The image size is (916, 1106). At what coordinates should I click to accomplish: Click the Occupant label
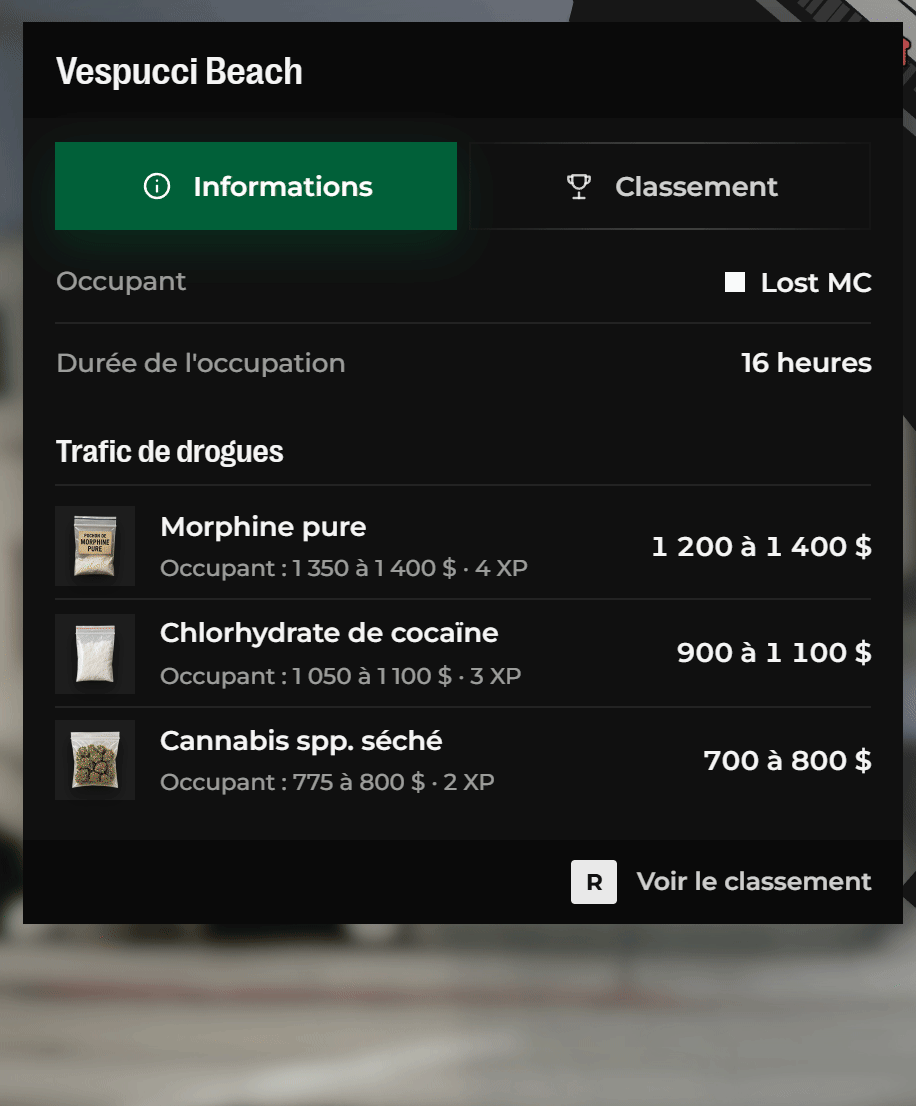click(x=121, y=281)
